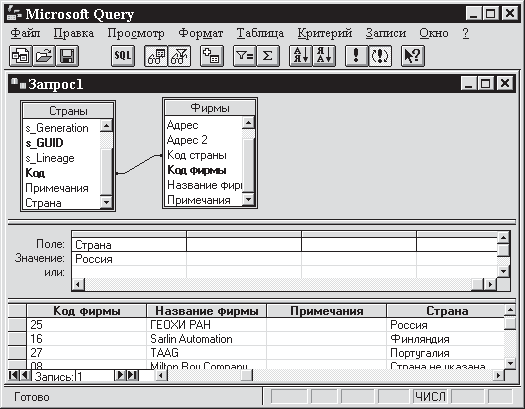Toggle the Show/Hide Tables pane button
Image resolution: width=525 pixels, height=409 pixels.
tap(156, 56)
